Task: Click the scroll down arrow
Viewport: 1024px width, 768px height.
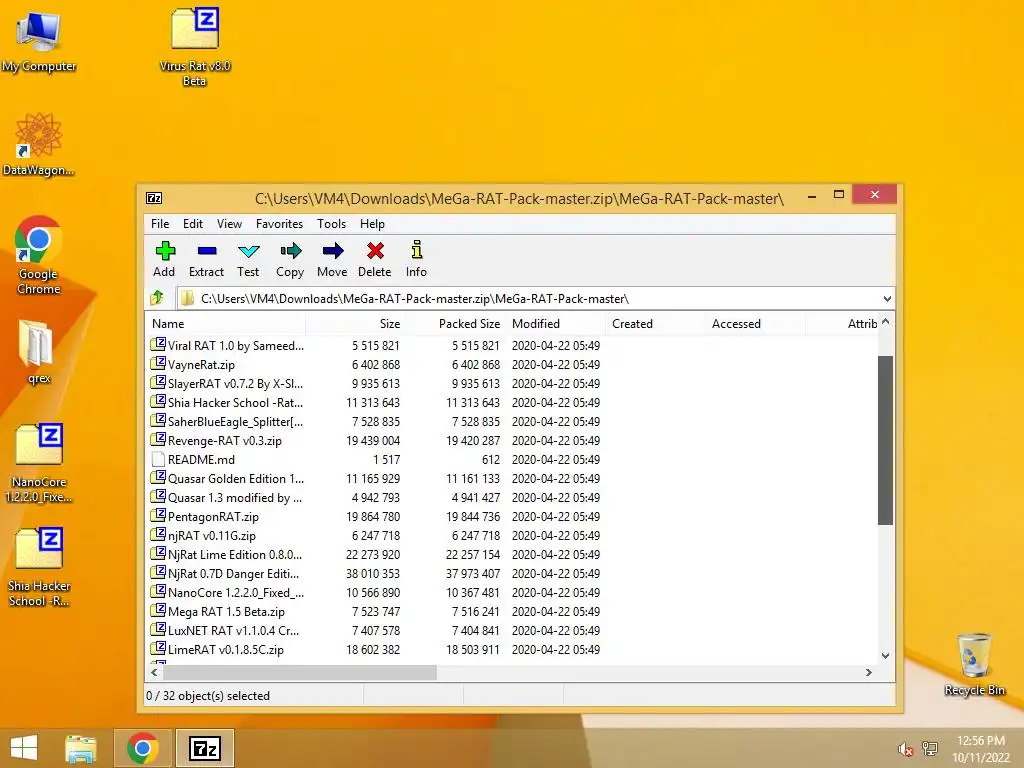Action: [x=886, y=656]
